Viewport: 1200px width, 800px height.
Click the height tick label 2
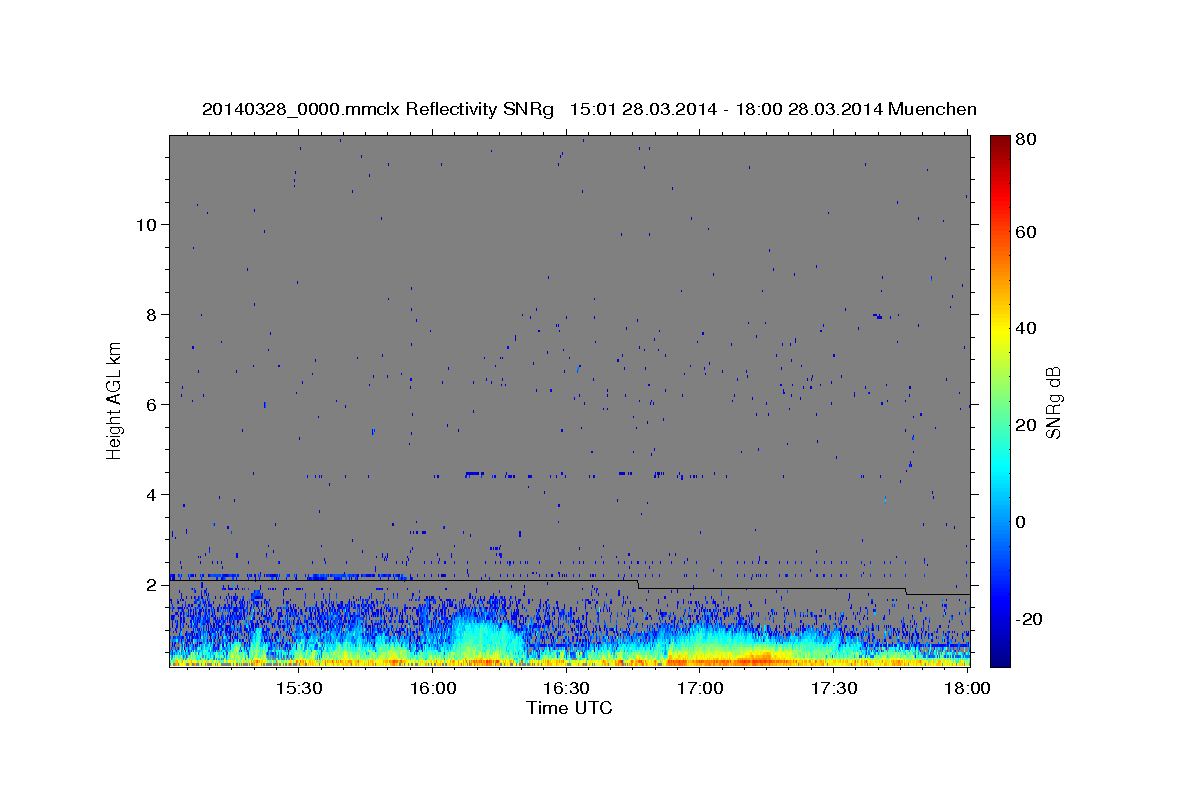click(x=152, y=585)
